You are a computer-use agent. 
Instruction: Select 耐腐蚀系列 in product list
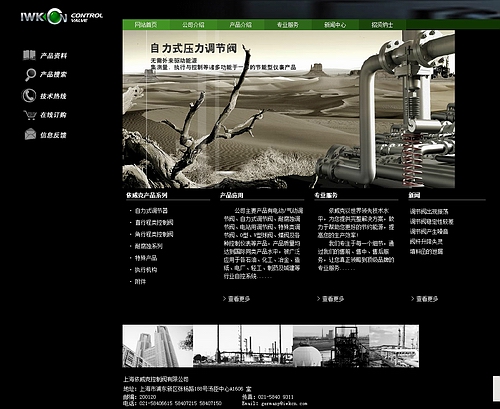pos(148,246)
